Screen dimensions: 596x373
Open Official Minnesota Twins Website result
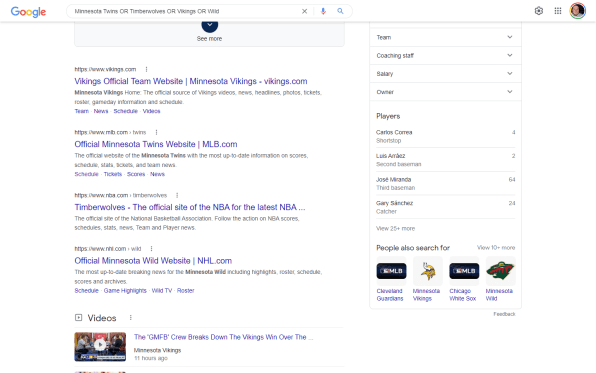(x=156, y=144)
